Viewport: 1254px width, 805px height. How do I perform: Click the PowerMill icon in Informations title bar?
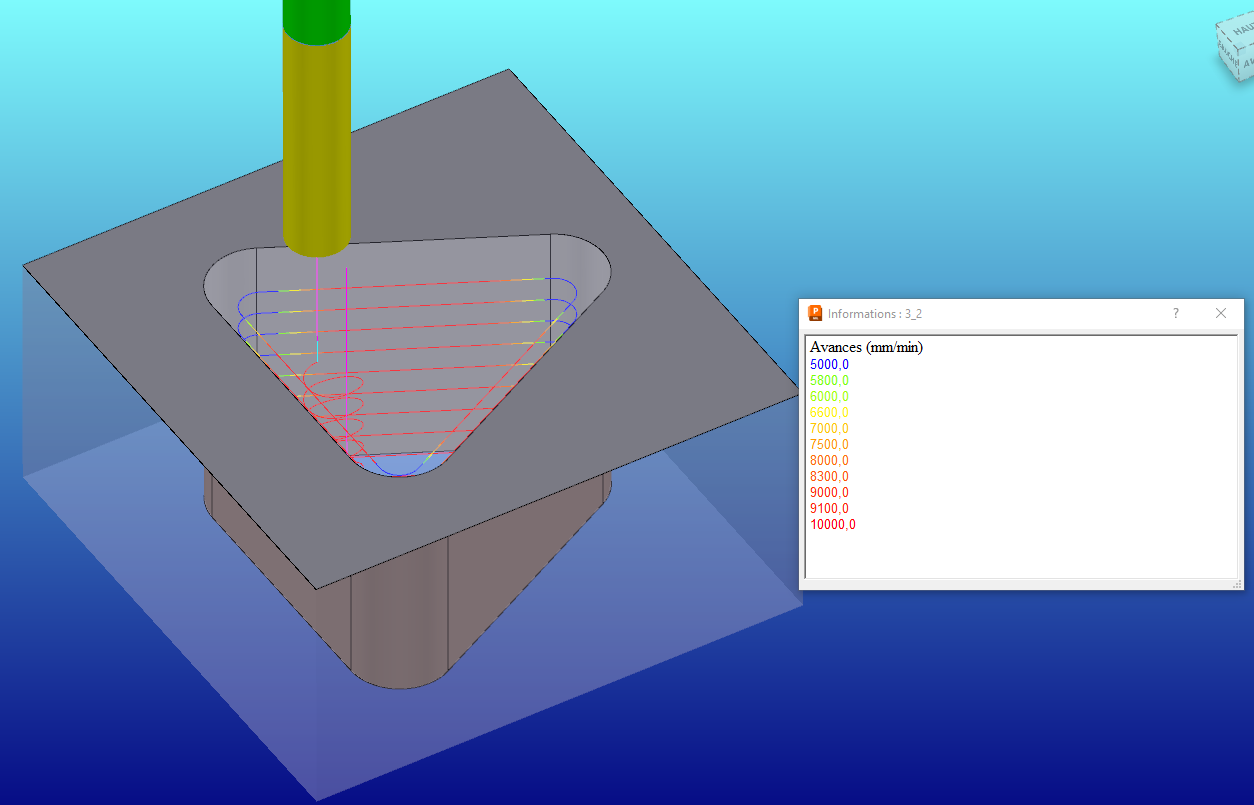[x=815, y=314]
